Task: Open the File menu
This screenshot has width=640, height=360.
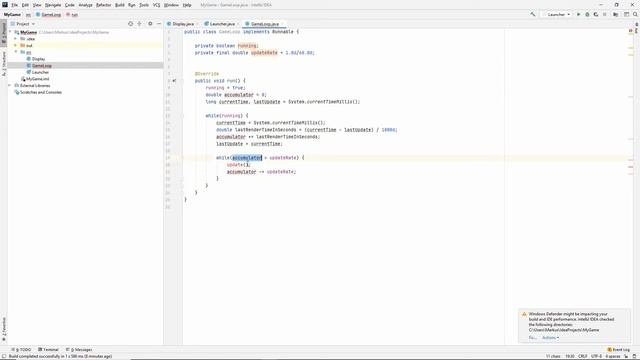Action: click(x=15, y=5)
